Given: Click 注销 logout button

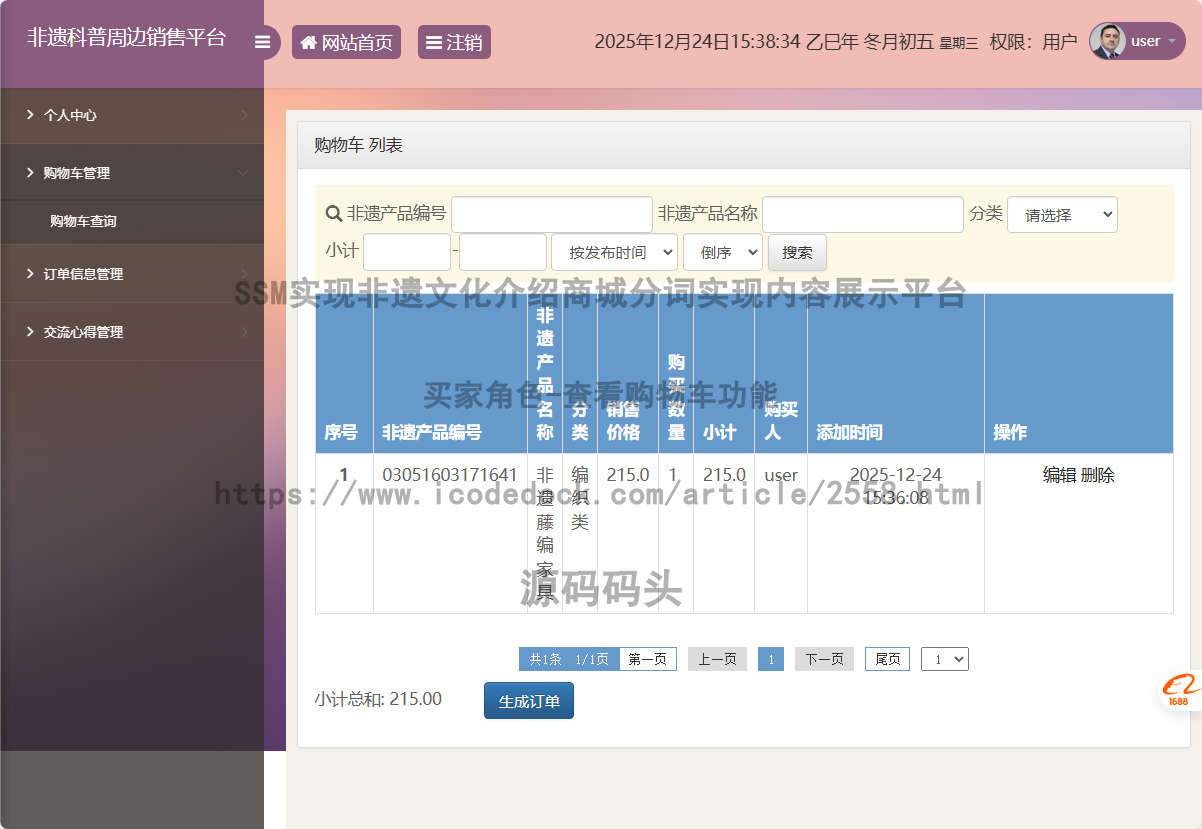Looking at the screenshot, I should pyautogui.click(x=454, y=42).
